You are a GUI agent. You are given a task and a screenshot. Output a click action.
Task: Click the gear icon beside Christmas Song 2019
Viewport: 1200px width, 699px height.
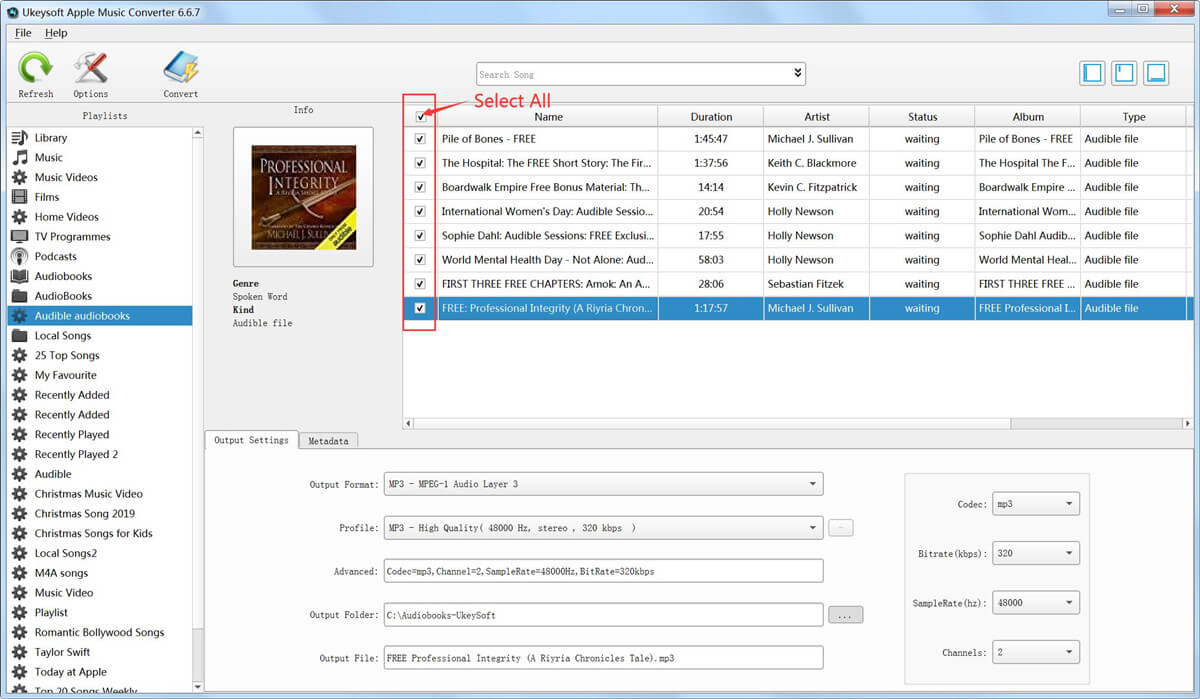pos(19,514)
